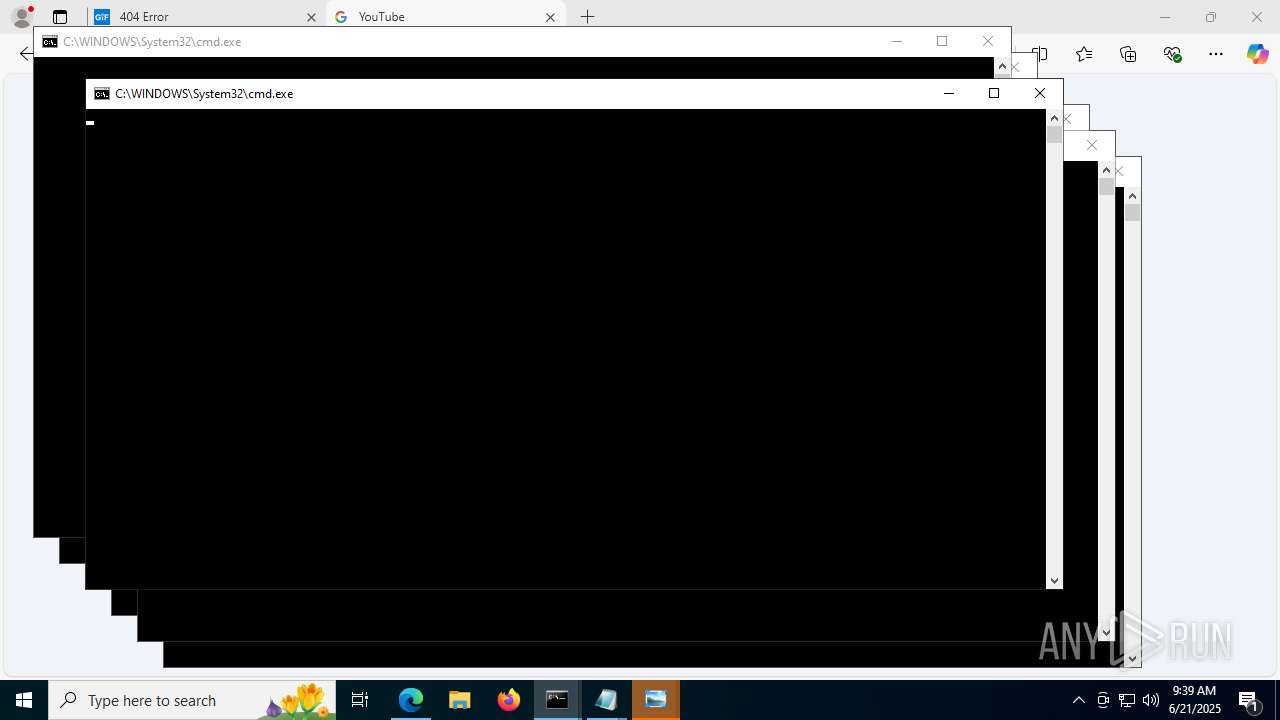
Task: Open Microsoft Edge from the taskbar
Action: (x=411, y=700)
